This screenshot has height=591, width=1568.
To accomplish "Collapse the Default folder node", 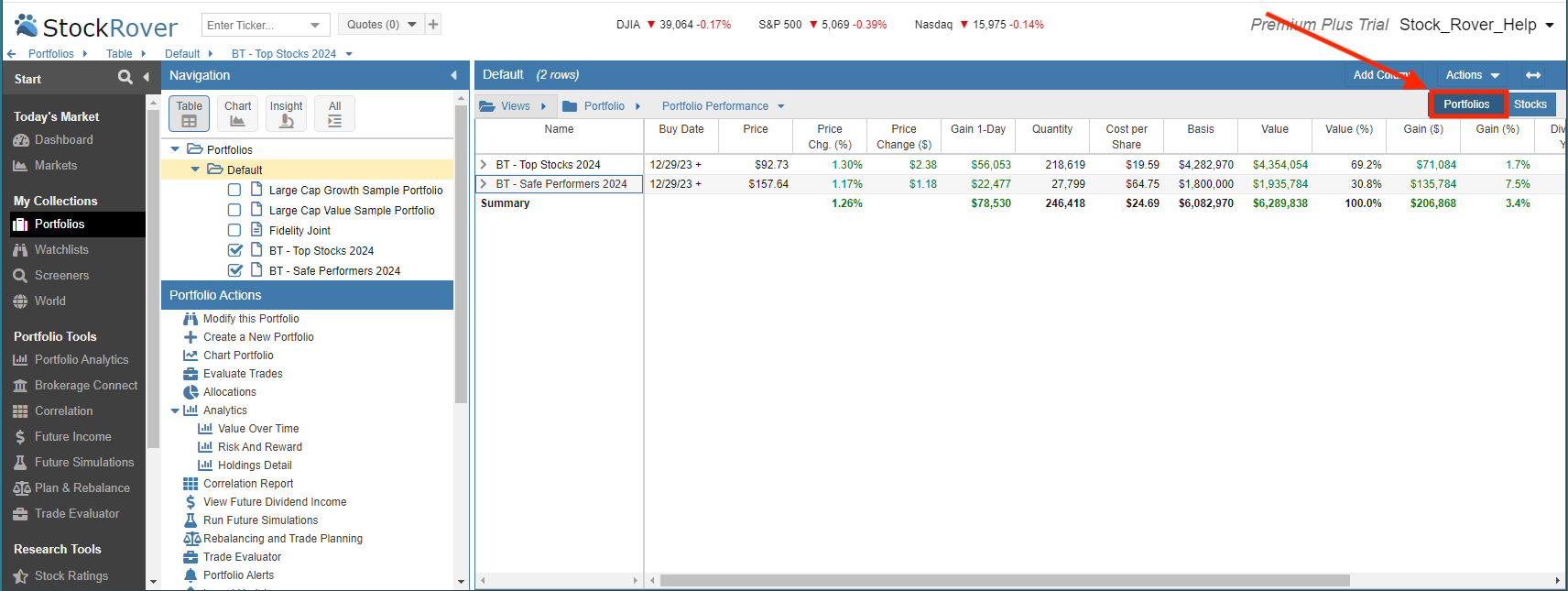I will (195, 170).
